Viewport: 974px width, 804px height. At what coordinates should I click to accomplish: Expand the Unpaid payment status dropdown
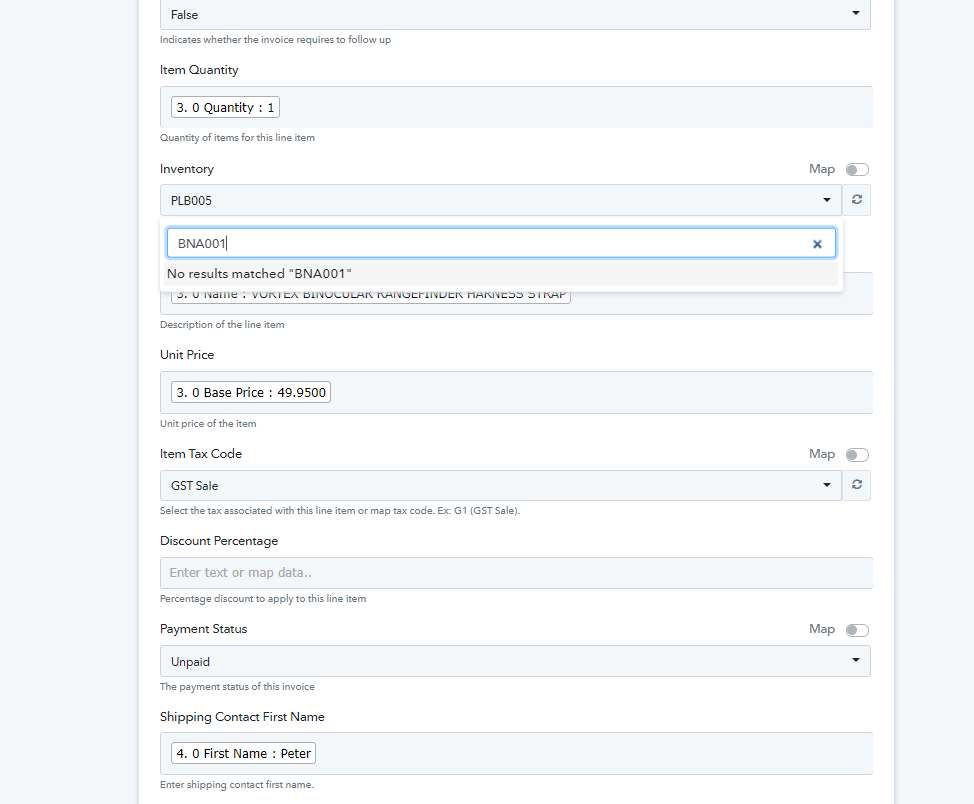(514, 661)
